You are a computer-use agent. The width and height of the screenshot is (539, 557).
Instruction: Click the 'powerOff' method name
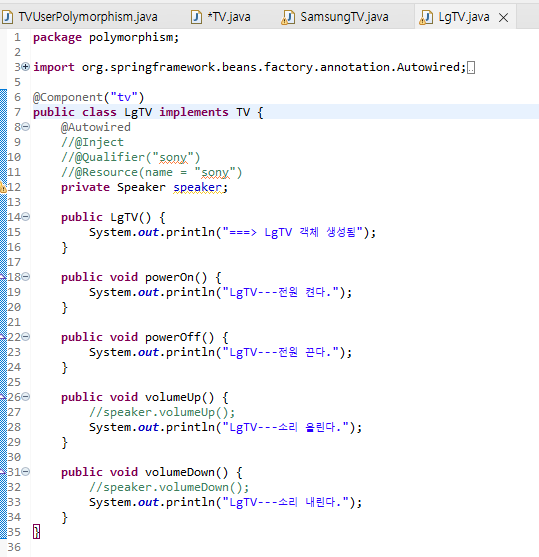click(x=173, y=337)
